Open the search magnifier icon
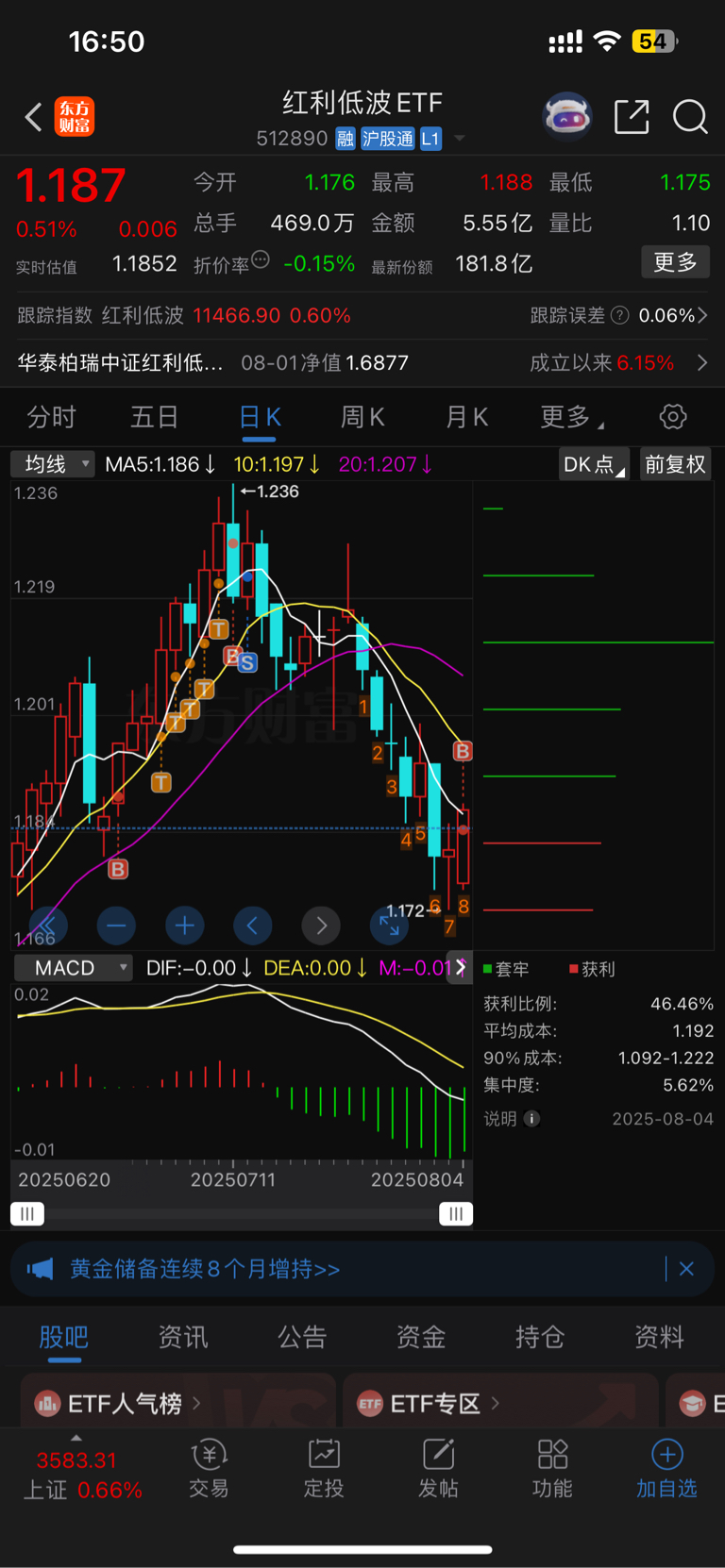The image size is (725, 1568). [x=690, y=117]
